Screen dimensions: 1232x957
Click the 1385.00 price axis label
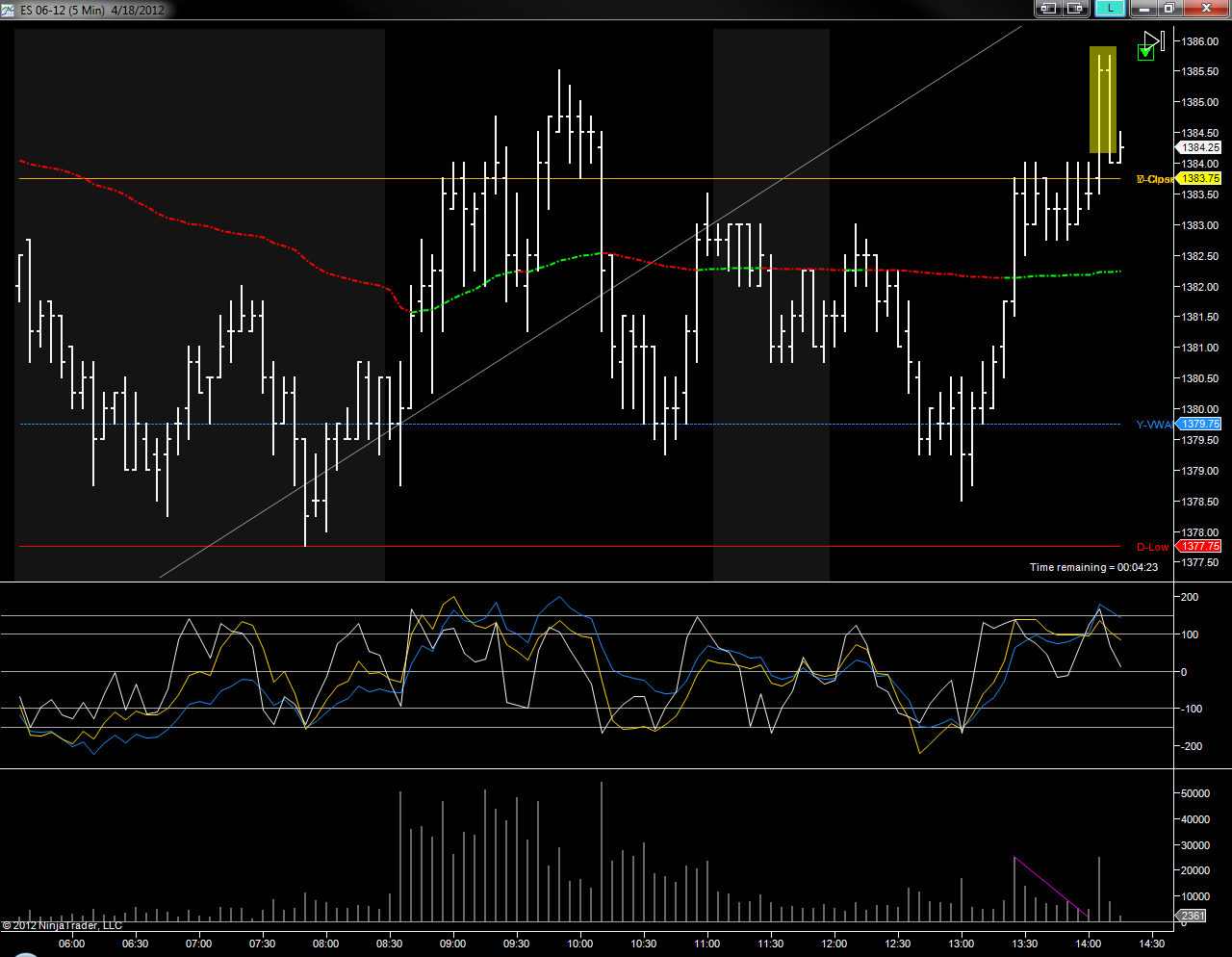point(1200,102)
